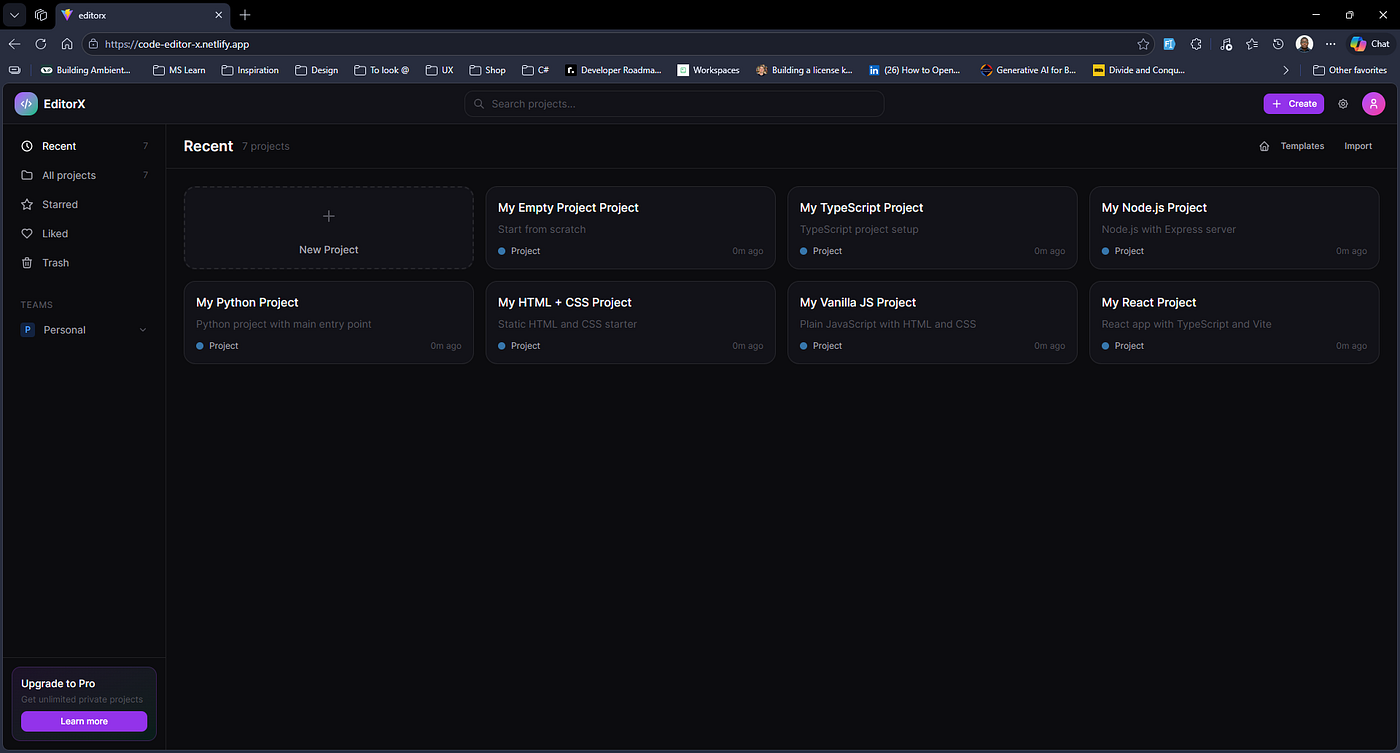Expand the C# bookmark folder
Screen dimensions: 1400x753
click(535, 70)
